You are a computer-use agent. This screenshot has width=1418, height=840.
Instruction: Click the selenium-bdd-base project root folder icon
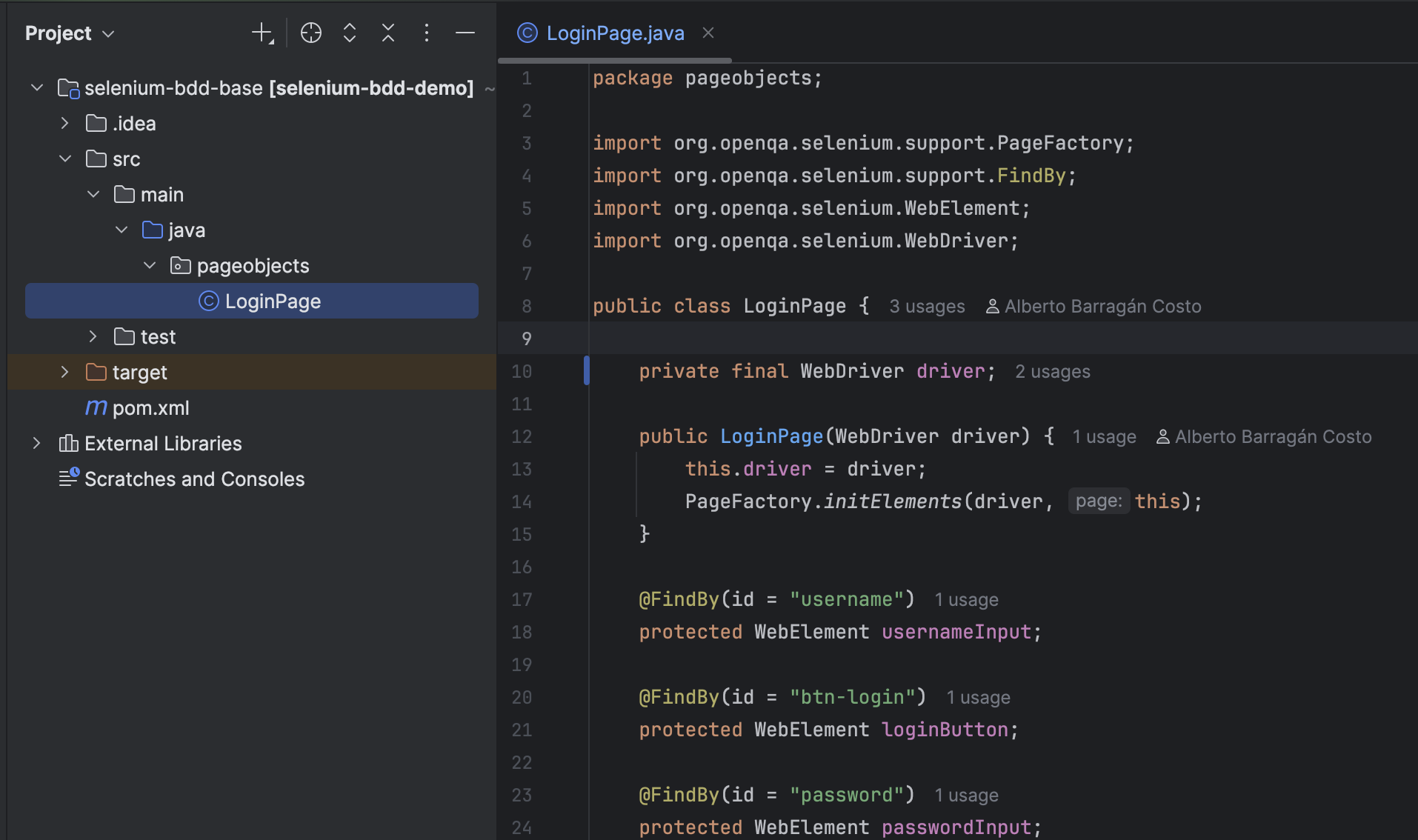(68, 88)
